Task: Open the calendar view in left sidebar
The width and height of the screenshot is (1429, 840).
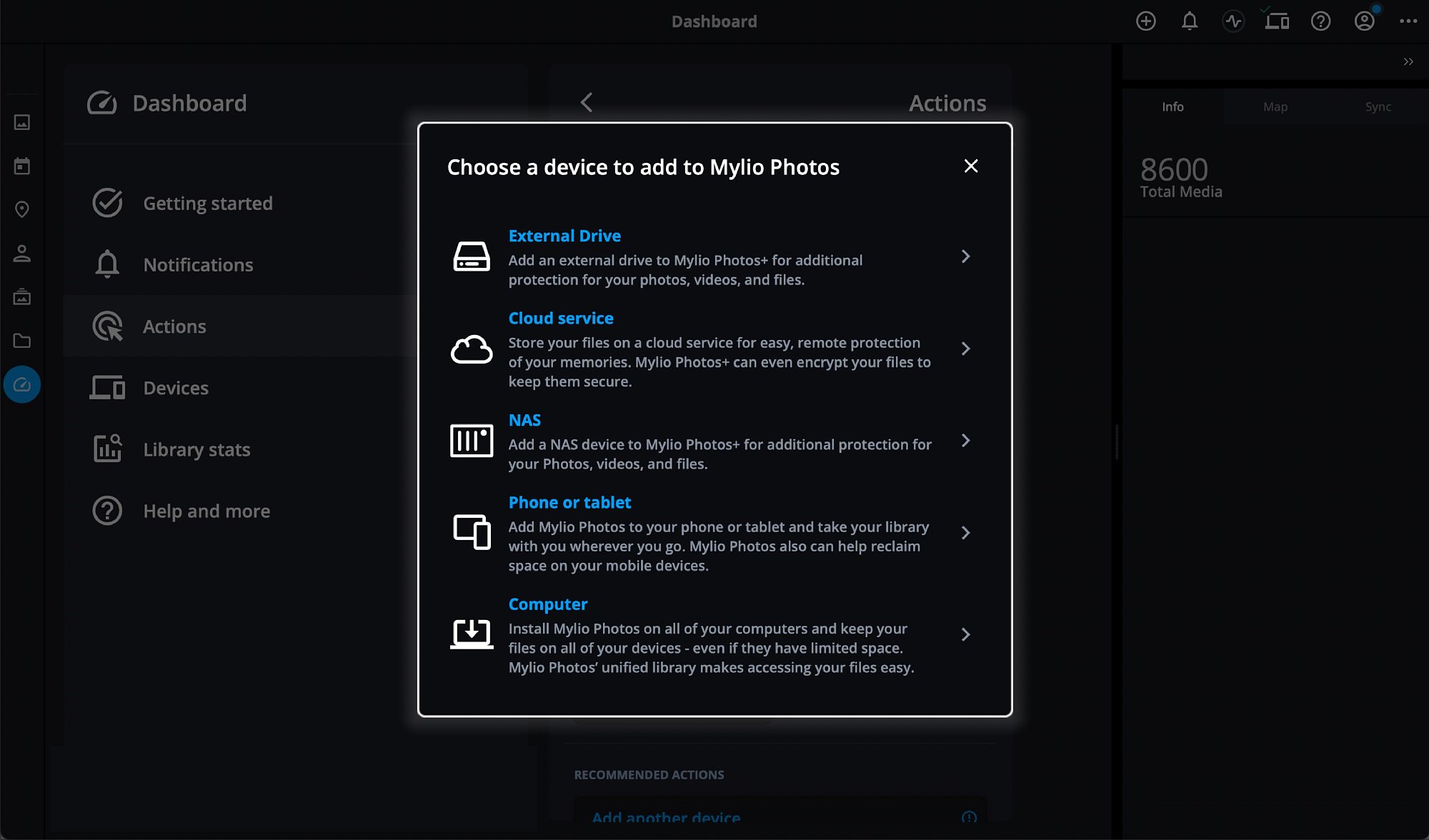Action: point(22,166)
